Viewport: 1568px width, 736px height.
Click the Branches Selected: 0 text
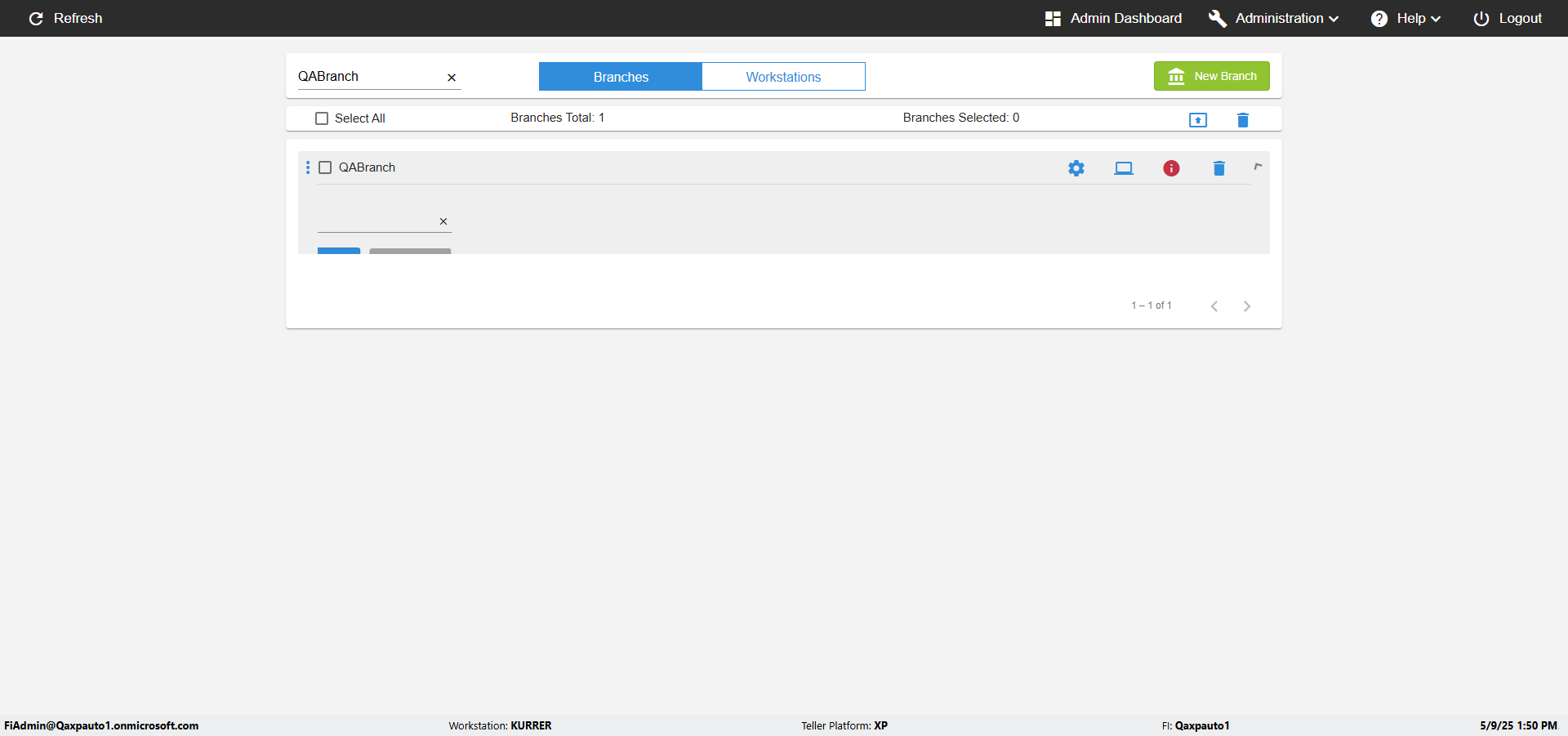961,118
